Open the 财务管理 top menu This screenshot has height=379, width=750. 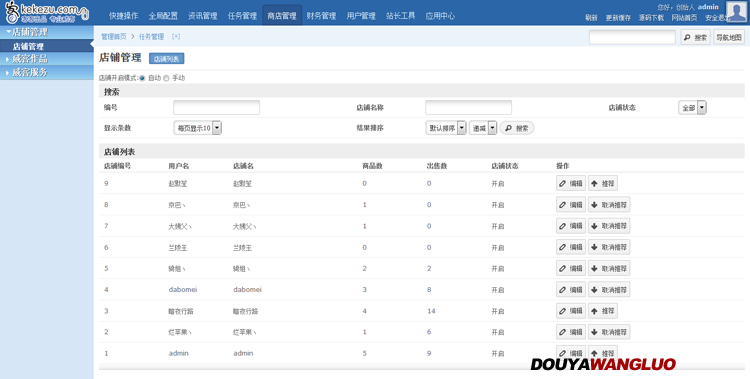click(321, 16)
